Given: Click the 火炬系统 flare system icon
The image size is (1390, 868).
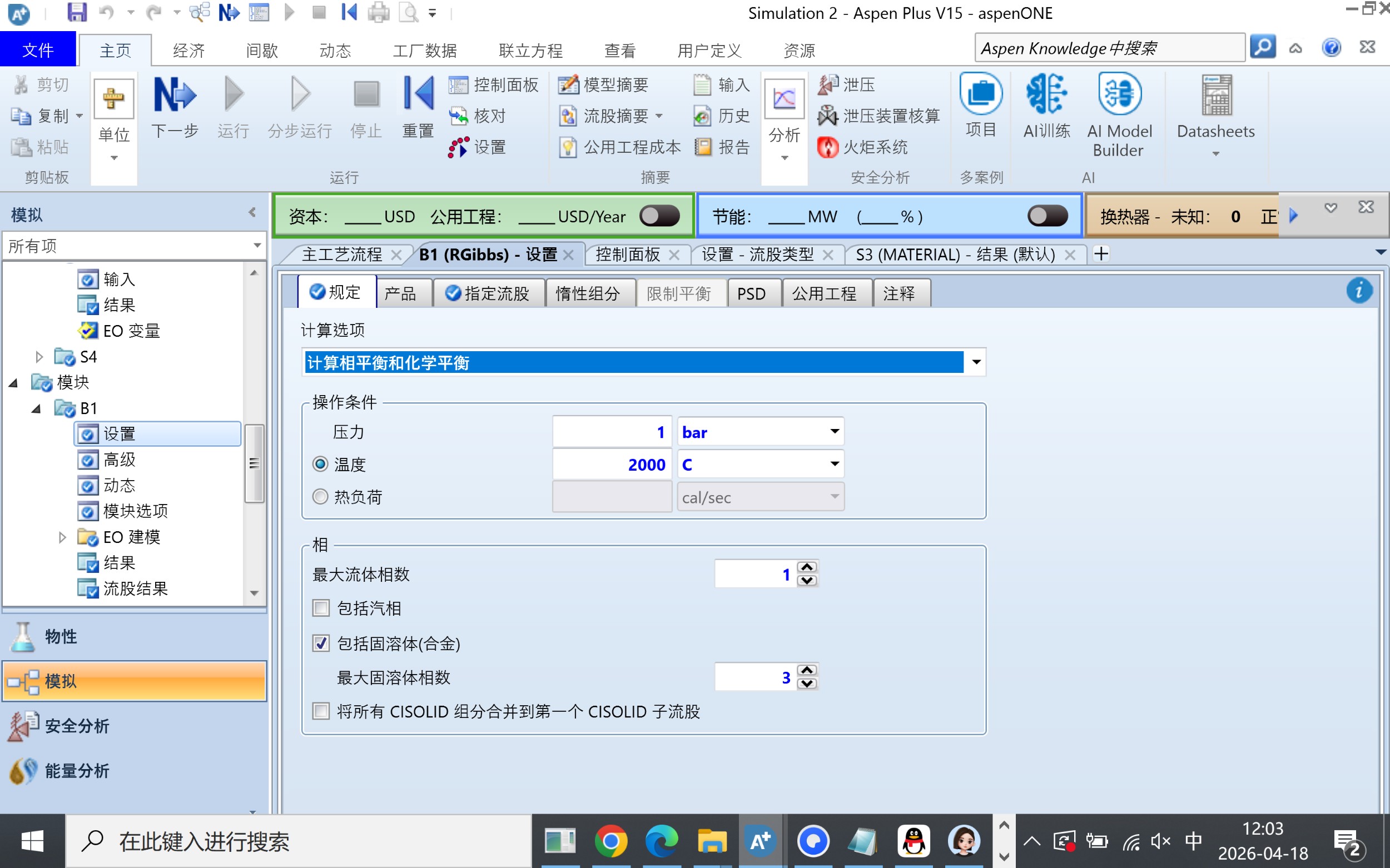Looking at the screenshot, I should point(827,147).
